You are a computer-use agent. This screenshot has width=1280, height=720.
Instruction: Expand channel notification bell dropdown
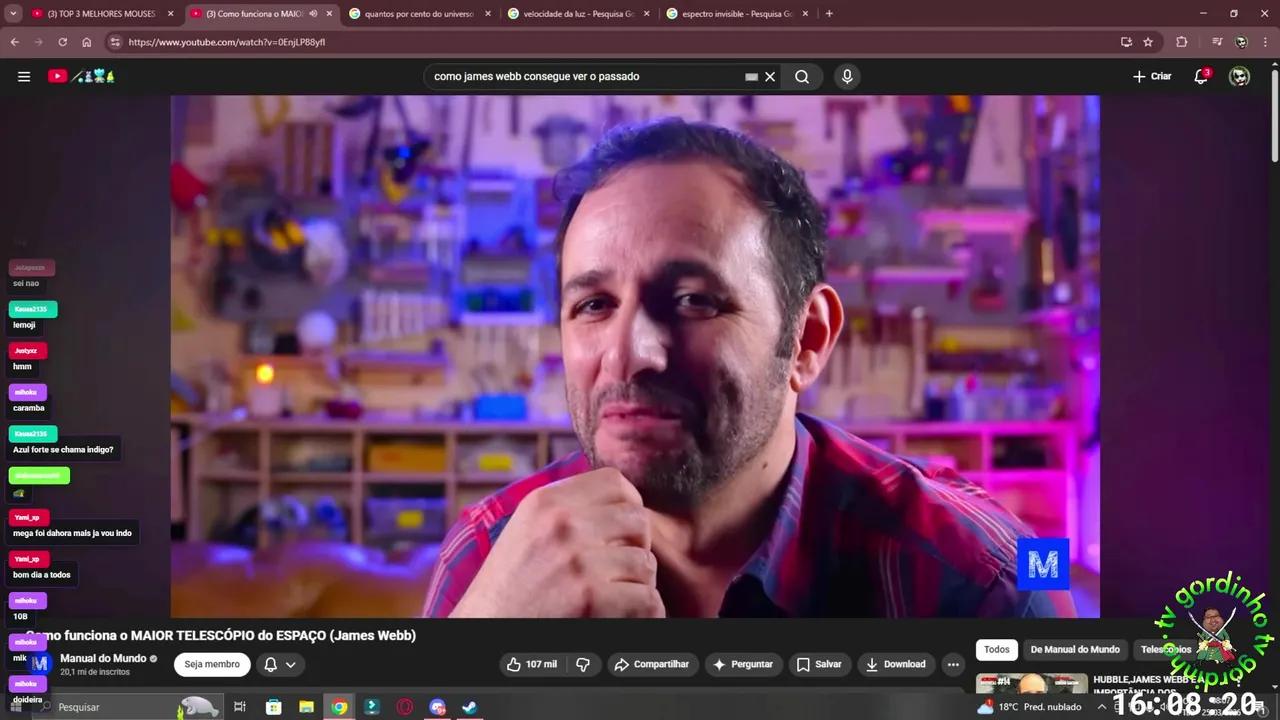(x=280, y=664)
